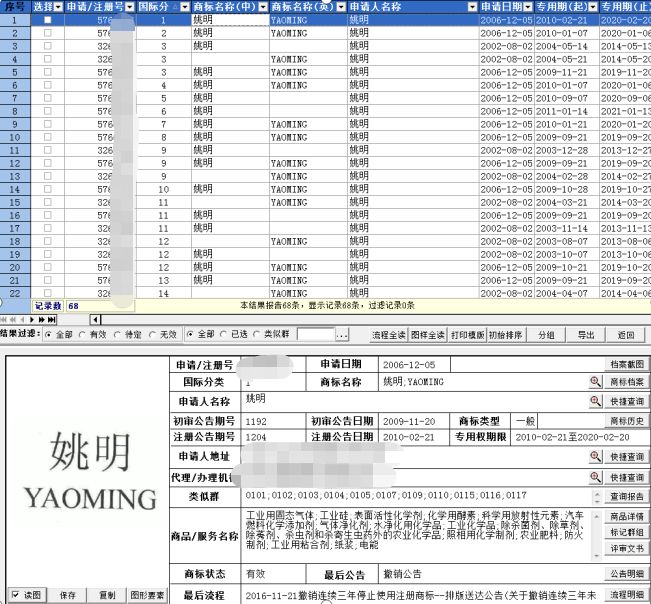Select the 类似群 radio button
This screenshot has height=604, width=651.
pyautogui.click(x=257, y=334)
